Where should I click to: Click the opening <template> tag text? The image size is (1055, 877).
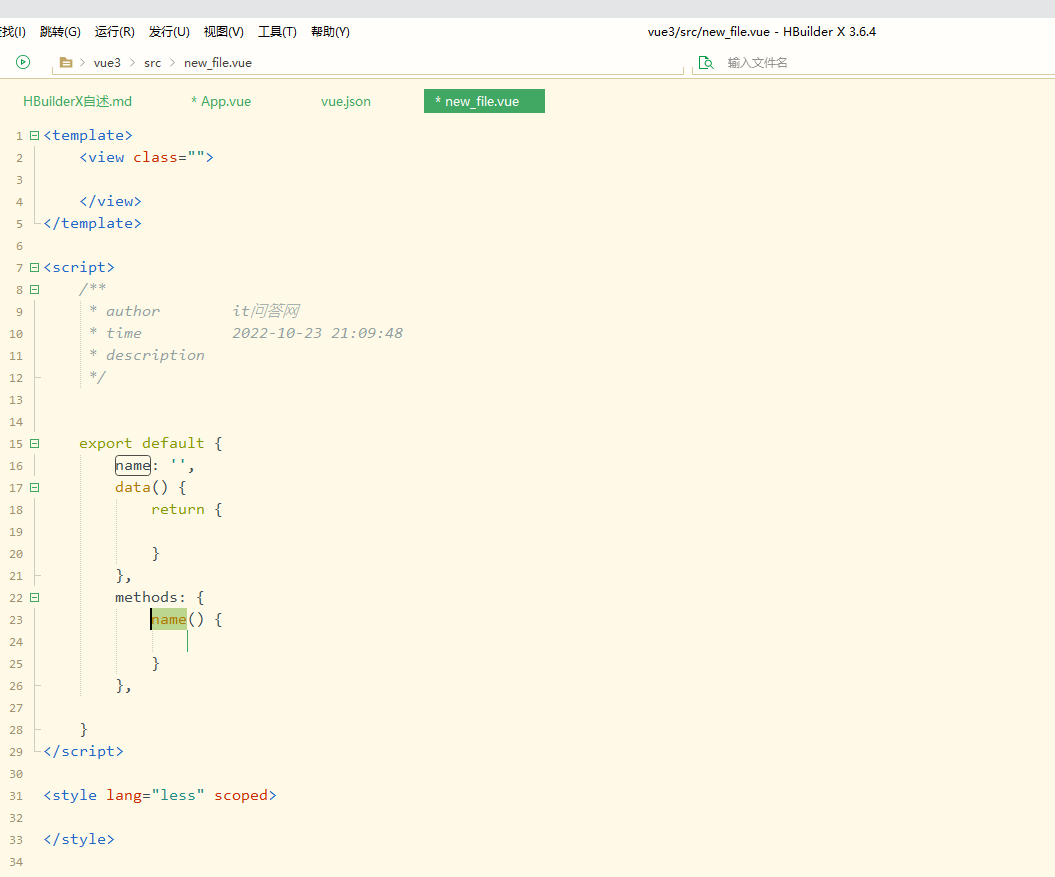click(88, 135)
